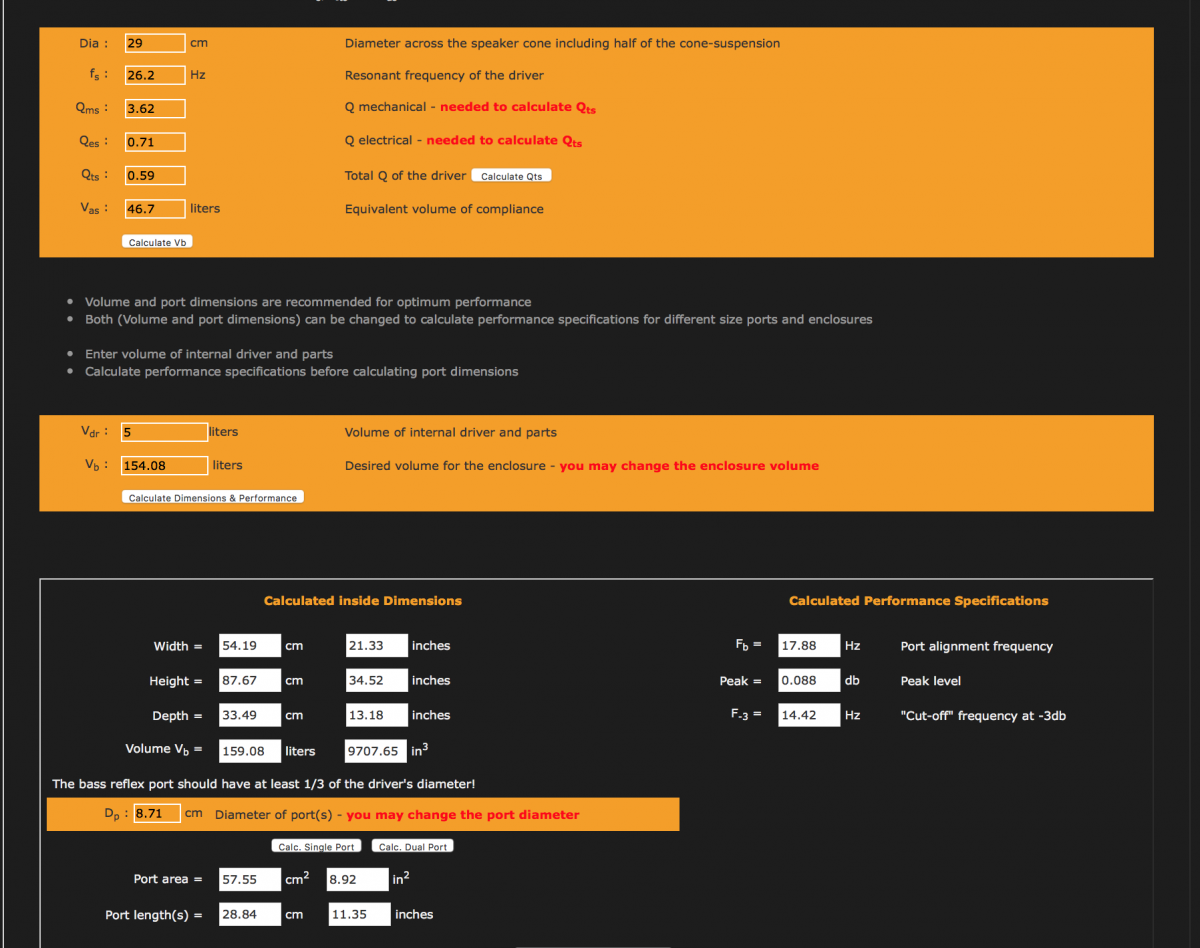Select the Depth cm field

(250, 716)
